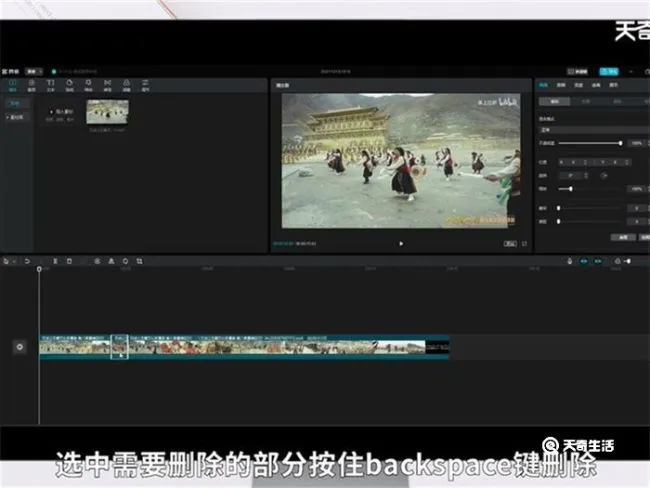Switch to the Animation tab in properties panel
The height and width of the screenshot is (488, 650).
click(596, 85)
